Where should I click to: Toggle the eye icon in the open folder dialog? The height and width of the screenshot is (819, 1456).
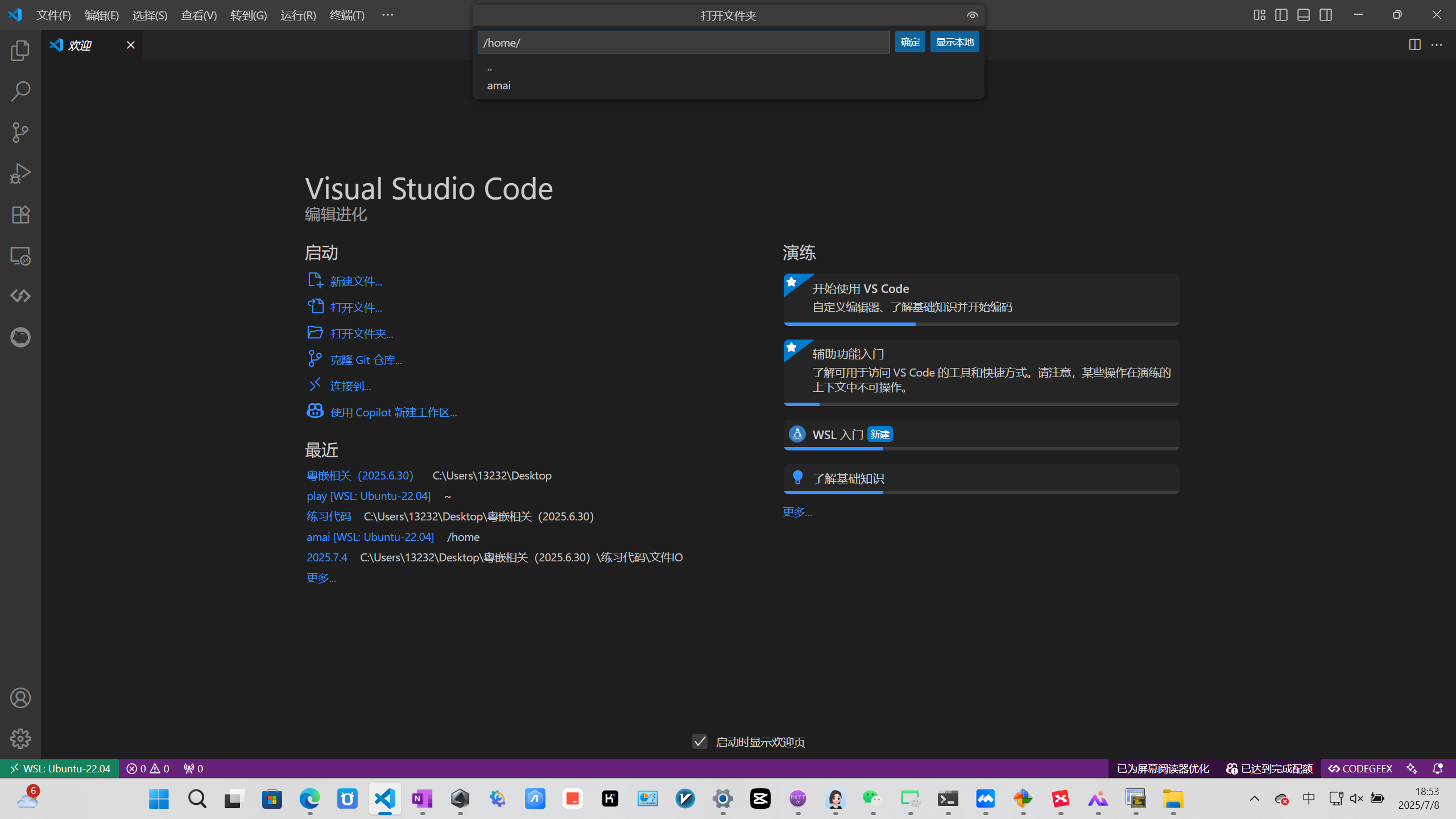point(972,15)
